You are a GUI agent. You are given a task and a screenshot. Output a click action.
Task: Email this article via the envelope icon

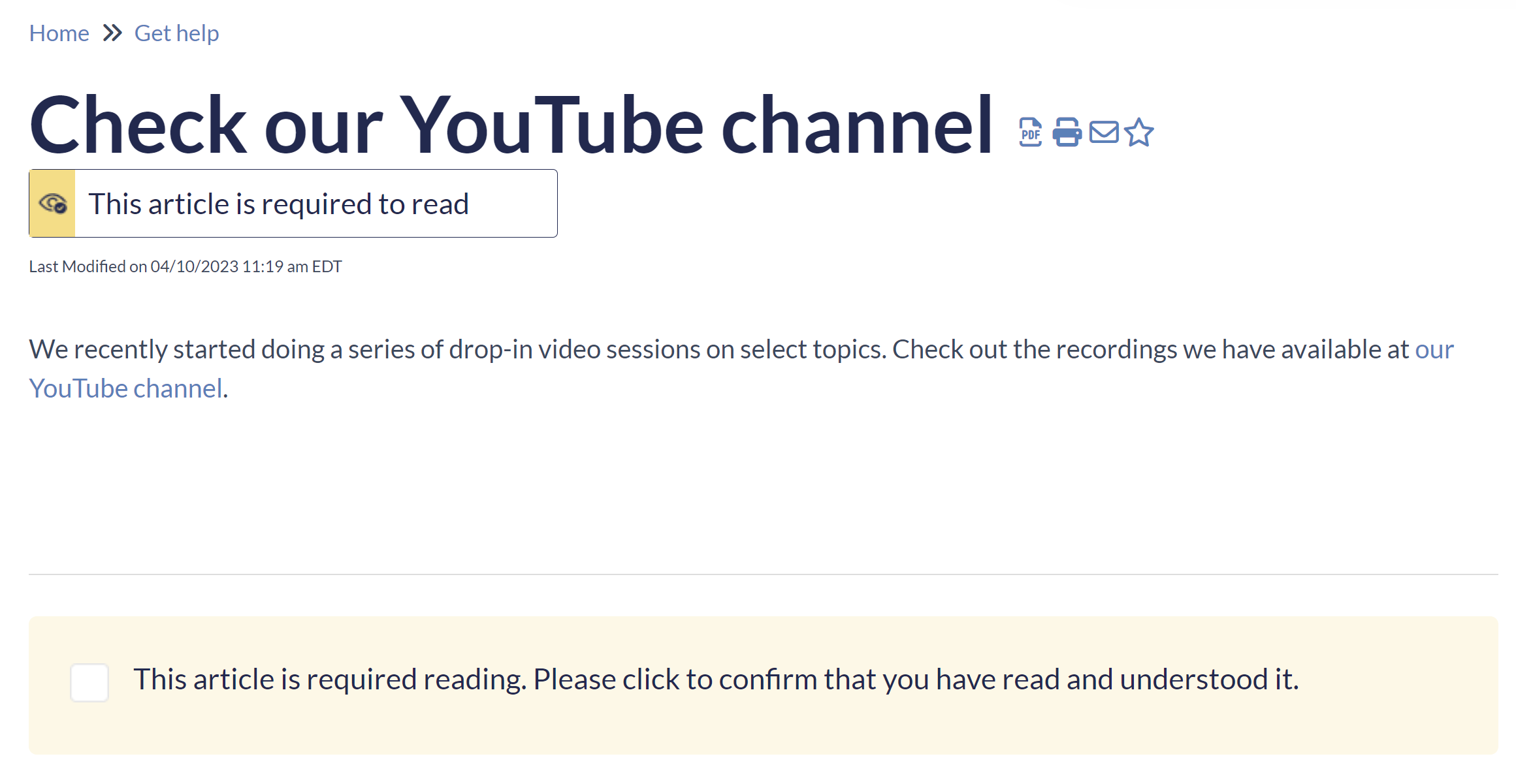(x=1104, y=133)
